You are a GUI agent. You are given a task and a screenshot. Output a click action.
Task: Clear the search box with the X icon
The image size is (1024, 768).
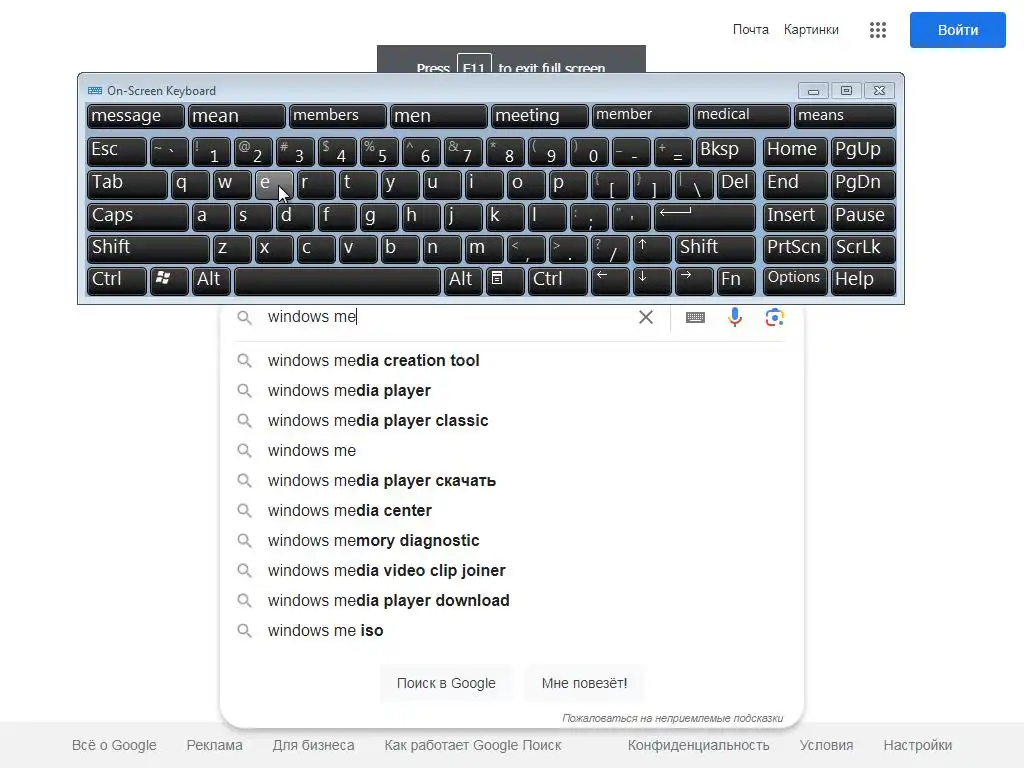pos(646,317)
